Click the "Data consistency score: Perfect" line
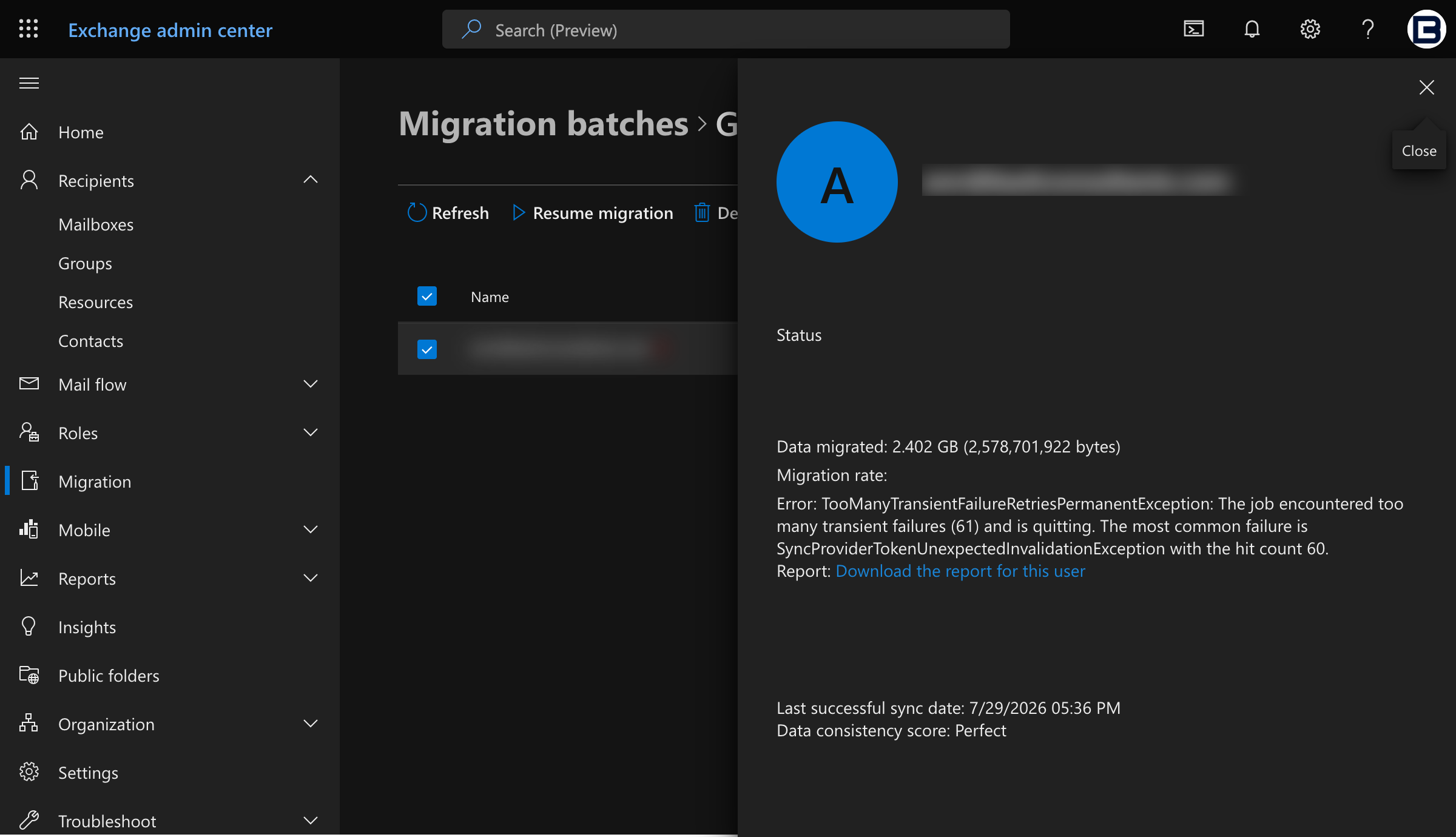 tap(891, 730)
